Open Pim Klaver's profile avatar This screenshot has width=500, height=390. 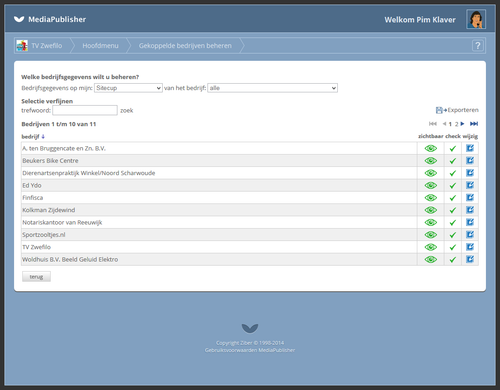(476, 19)
